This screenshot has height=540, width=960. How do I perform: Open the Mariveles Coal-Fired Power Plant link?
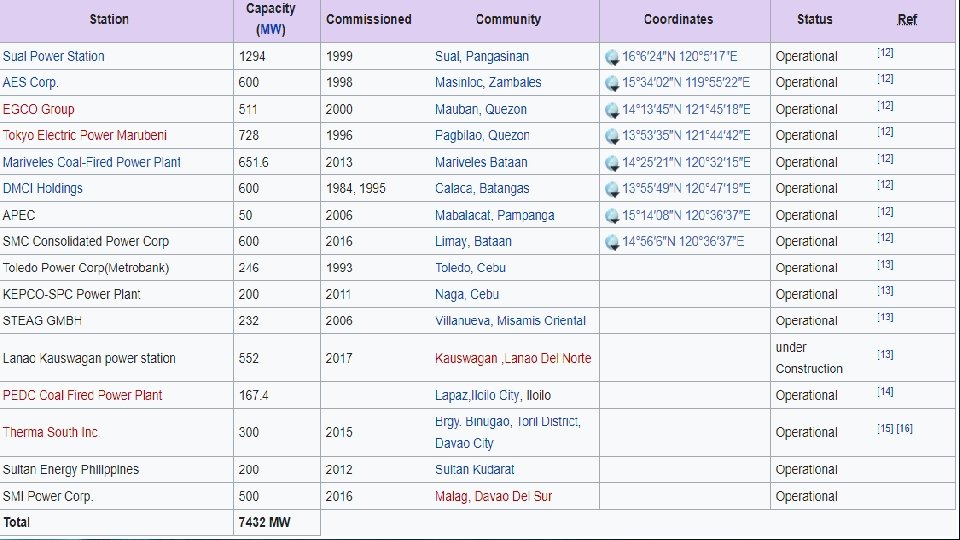click(x=91, y=162)
